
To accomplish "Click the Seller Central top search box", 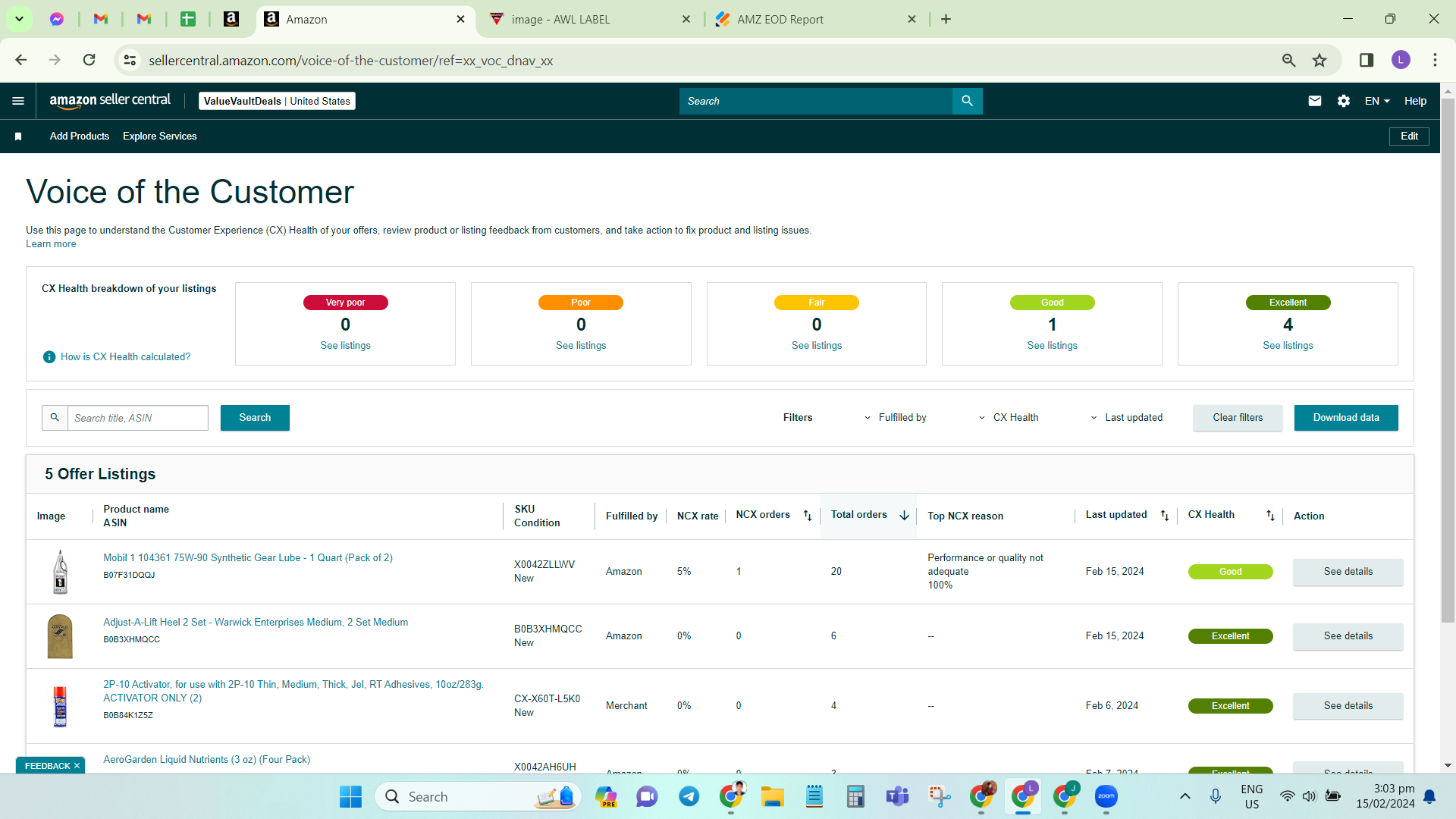I will (815, 101).
